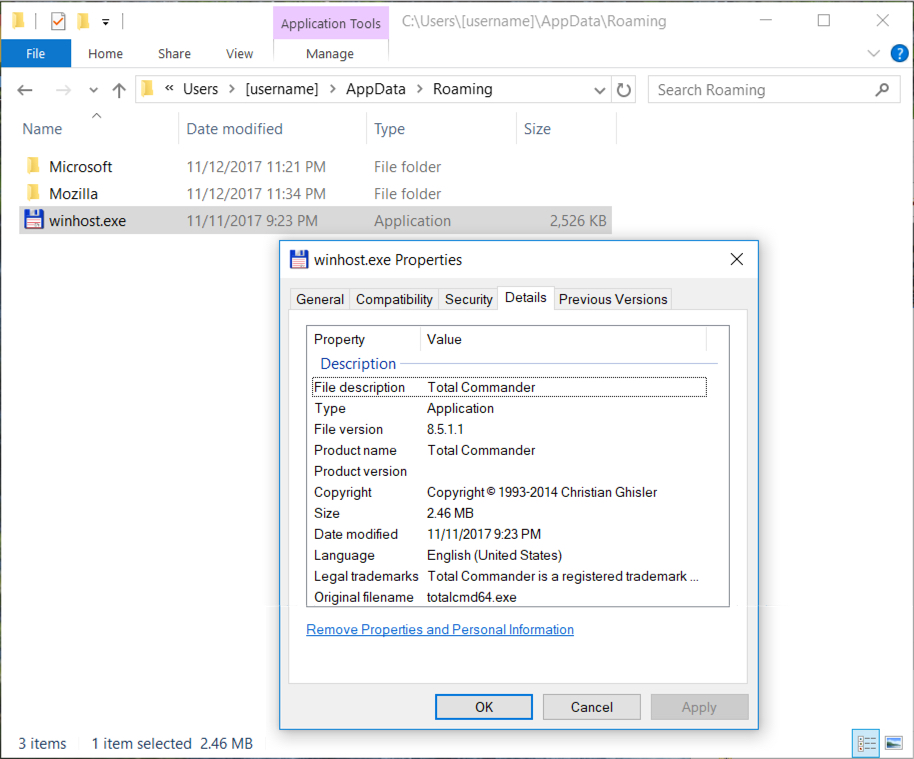The width and height of the screenshot is (914, 759).
Task: Switch to Security tab in Properties
Action: [469, 299]
